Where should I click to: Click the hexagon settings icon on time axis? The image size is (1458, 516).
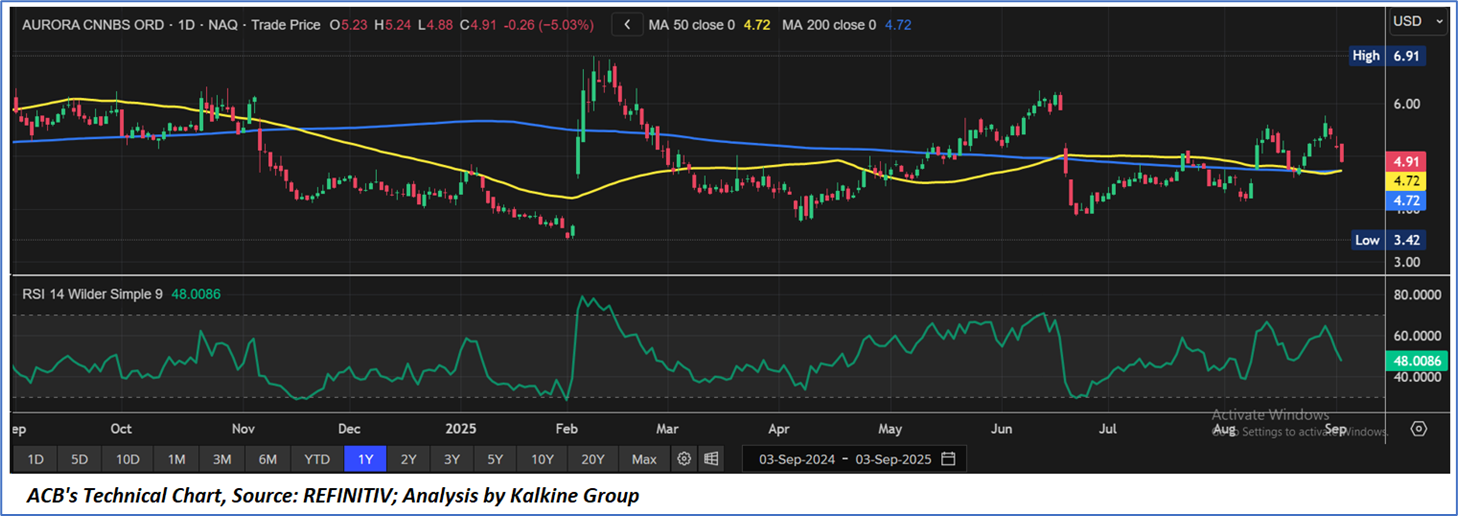1418,429
